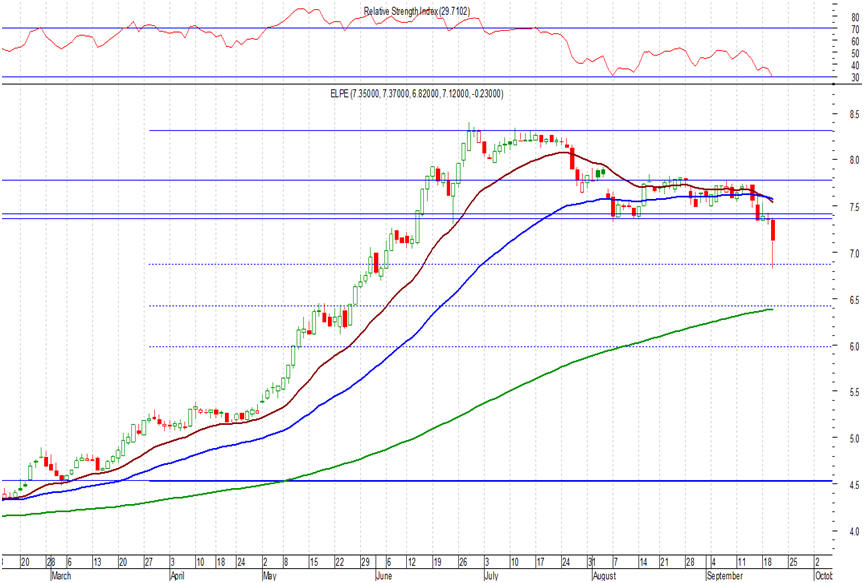Viewport: 864px width, 583px height.
Task: Click the March month label
Action: coord(61,576)
